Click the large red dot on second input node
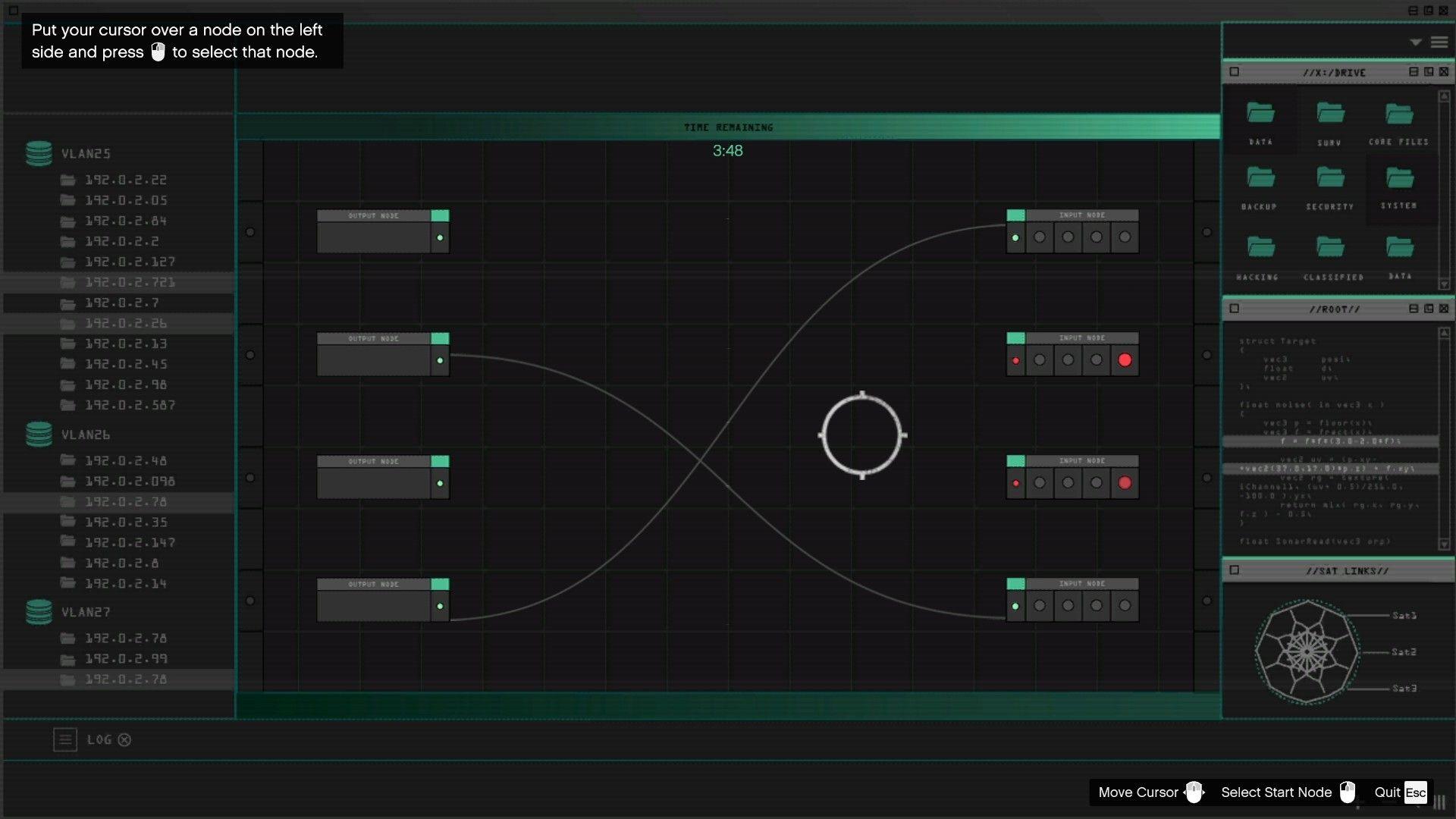 1125,360
